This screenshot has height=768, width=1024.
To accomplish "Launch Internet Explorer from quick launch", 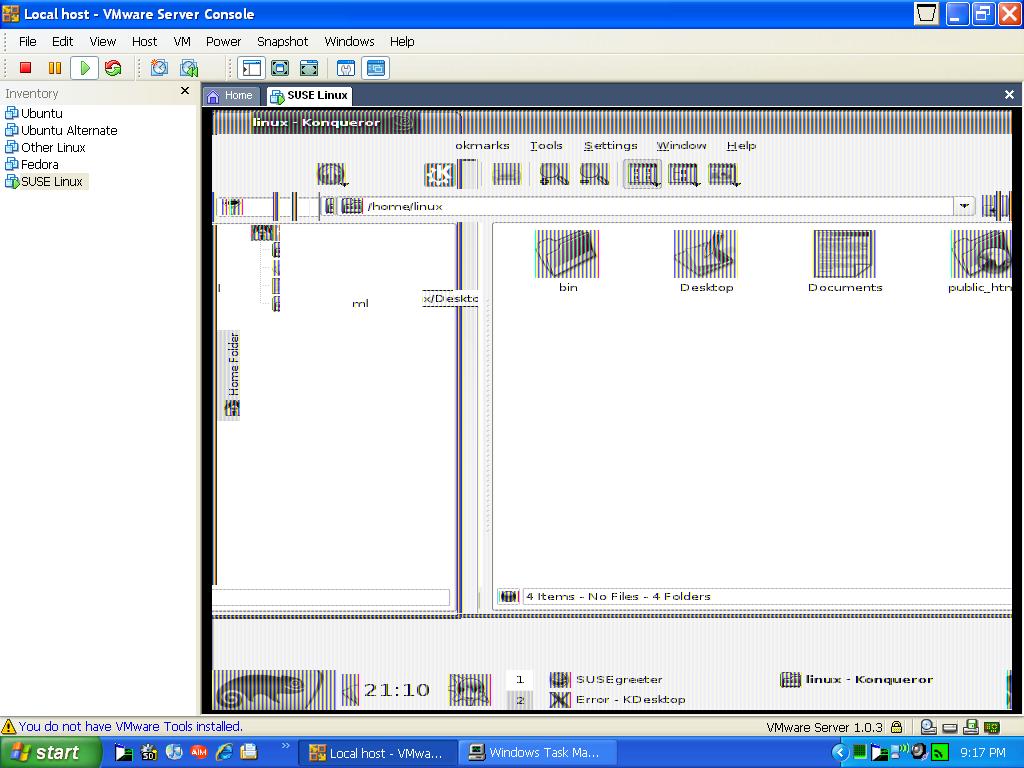I will (224, 752).
